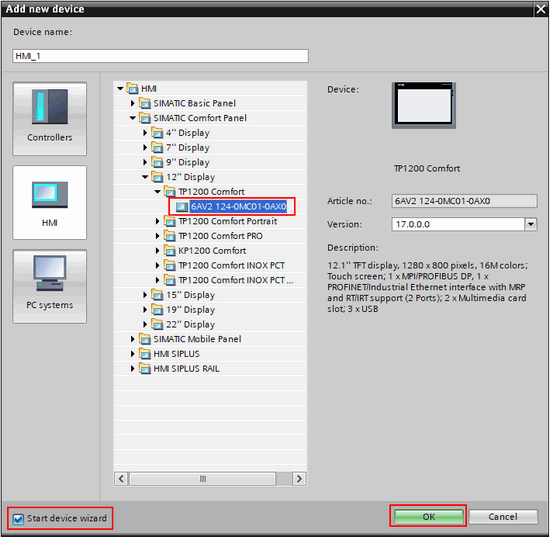Click the SIMATIC Comfort Panel folder icon
This screenshot has width=550, height=537.
pos(145,118)
